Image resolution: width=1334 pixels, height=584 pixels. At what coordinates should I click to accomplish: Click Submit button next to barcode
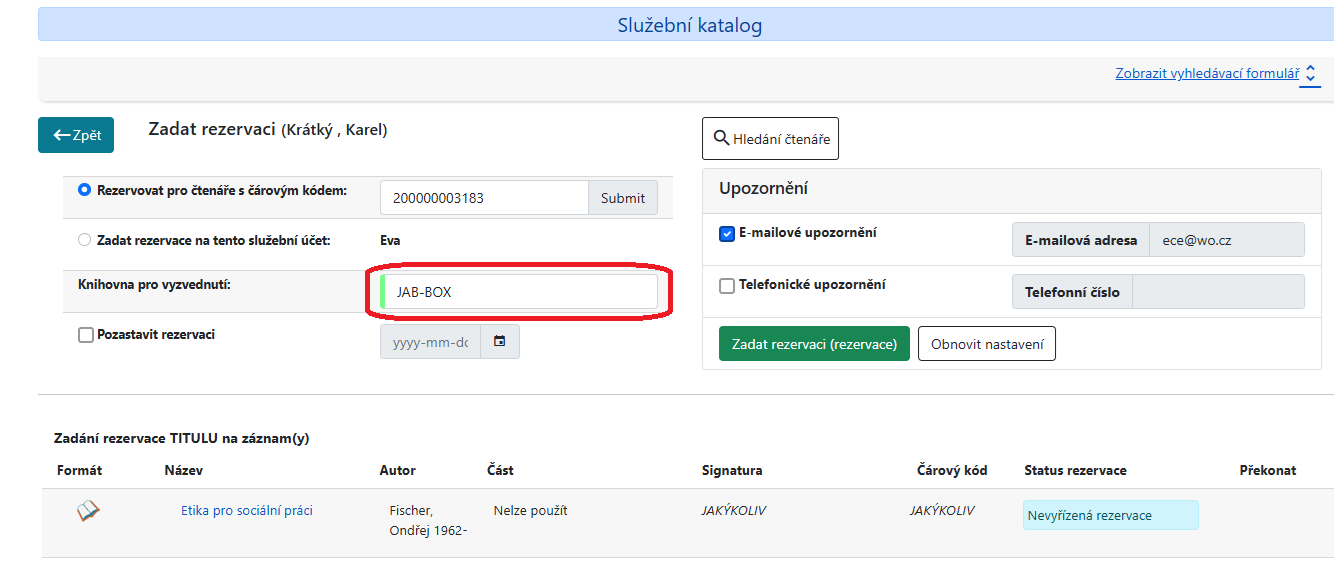pyautogui.click(x=622, y=198)
